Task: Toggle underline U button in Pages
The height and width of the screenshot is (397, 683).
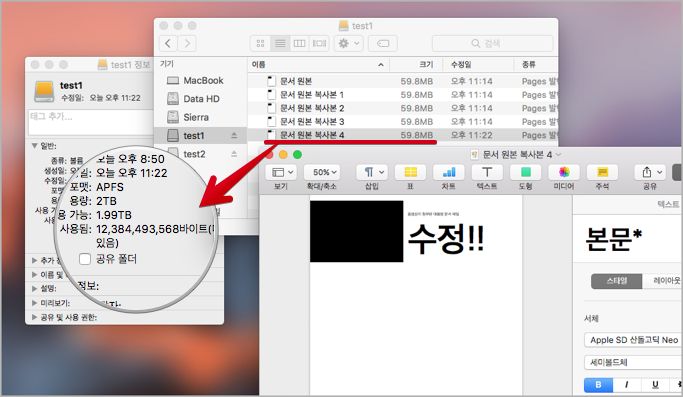Action: [655, 385]
